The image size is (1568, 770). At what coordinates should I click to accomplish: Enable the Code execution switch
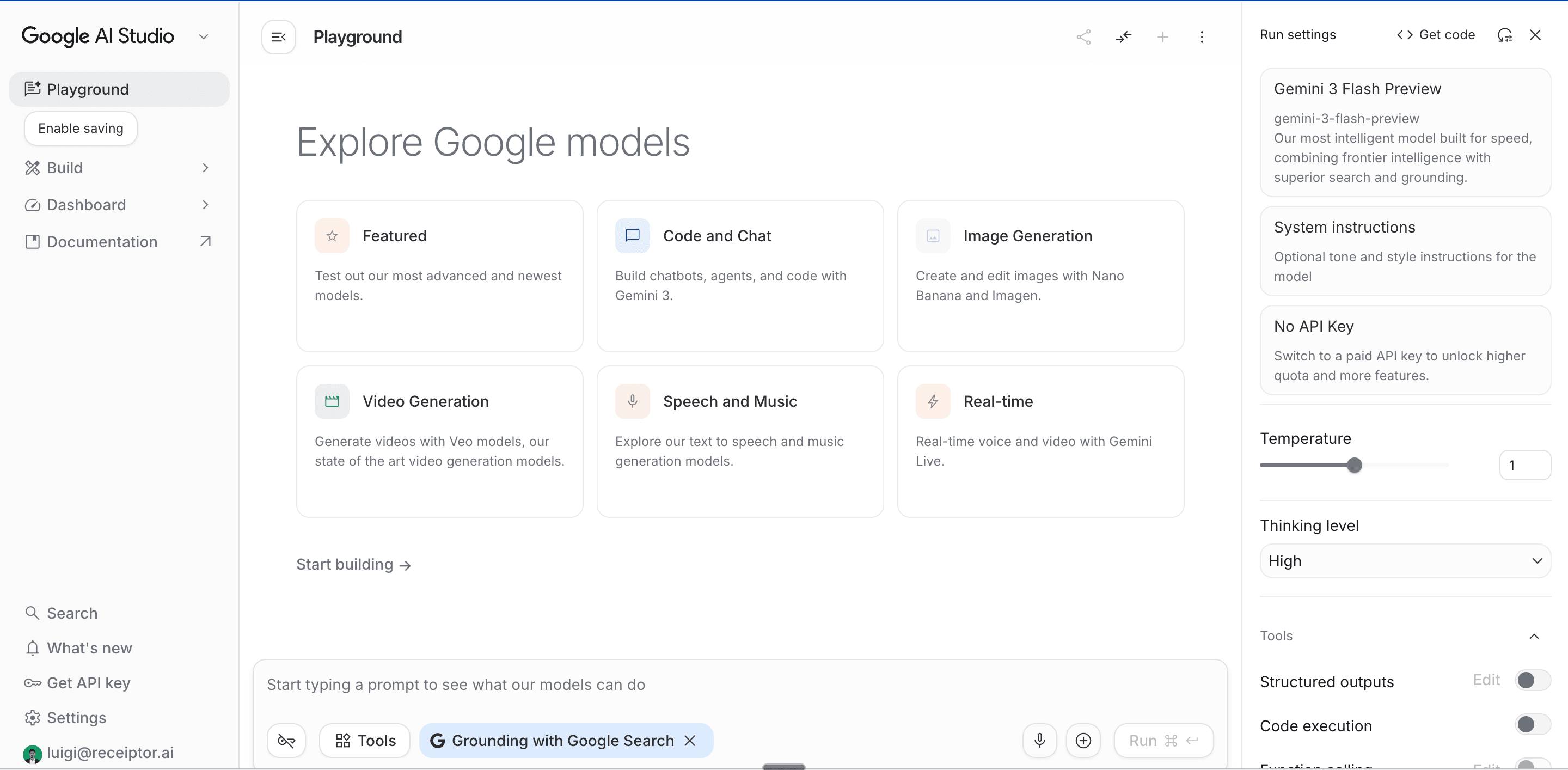click(1532, 724)
